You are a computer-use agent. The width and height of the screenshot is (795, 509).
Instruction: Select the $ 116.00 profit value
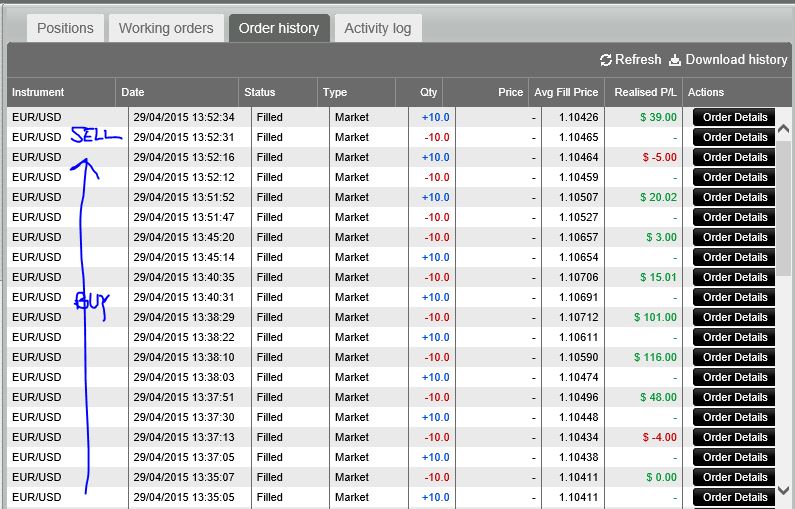(655, 357)
